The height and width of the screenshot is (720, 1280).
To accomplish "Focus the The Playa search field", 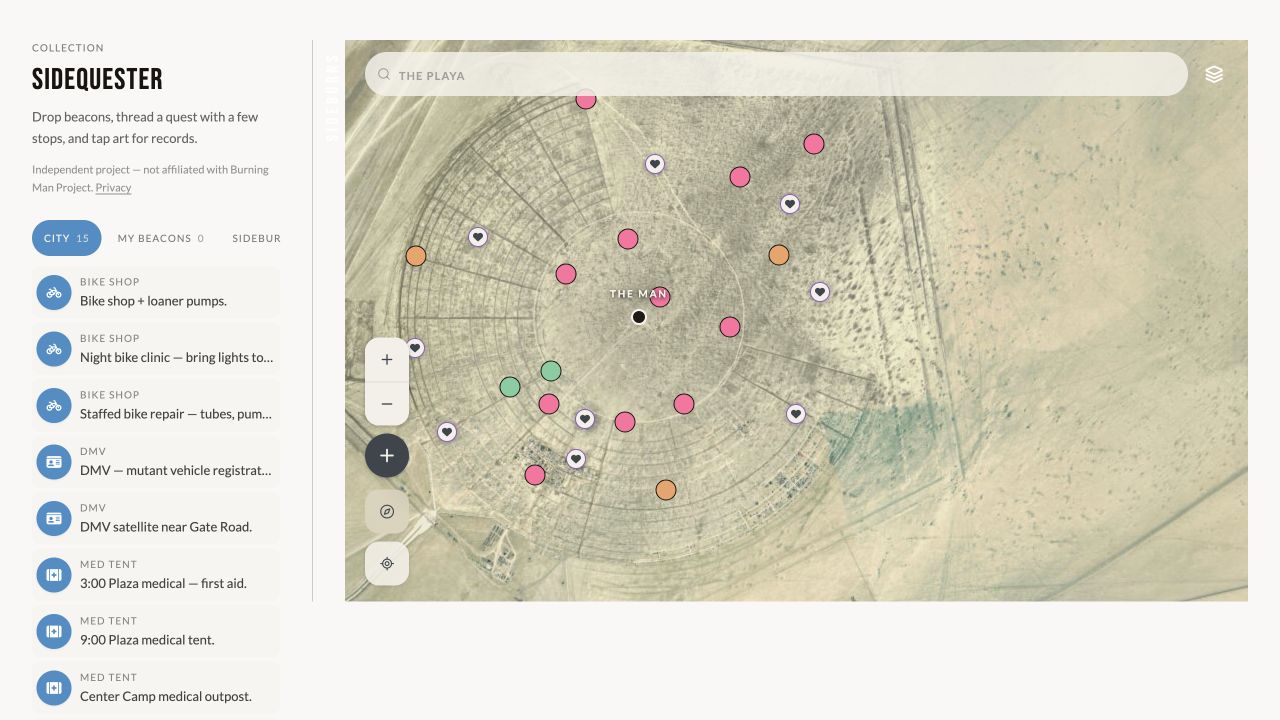I will [x=776, y=74].
